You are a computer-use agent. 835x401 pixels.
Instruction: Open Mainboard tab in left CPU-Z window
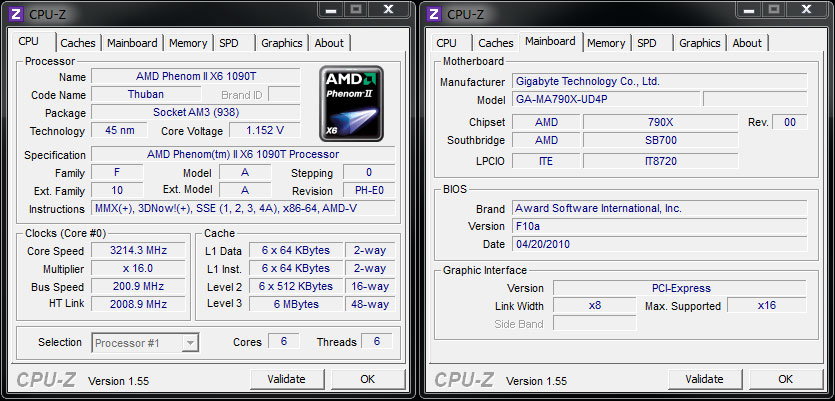132,43
